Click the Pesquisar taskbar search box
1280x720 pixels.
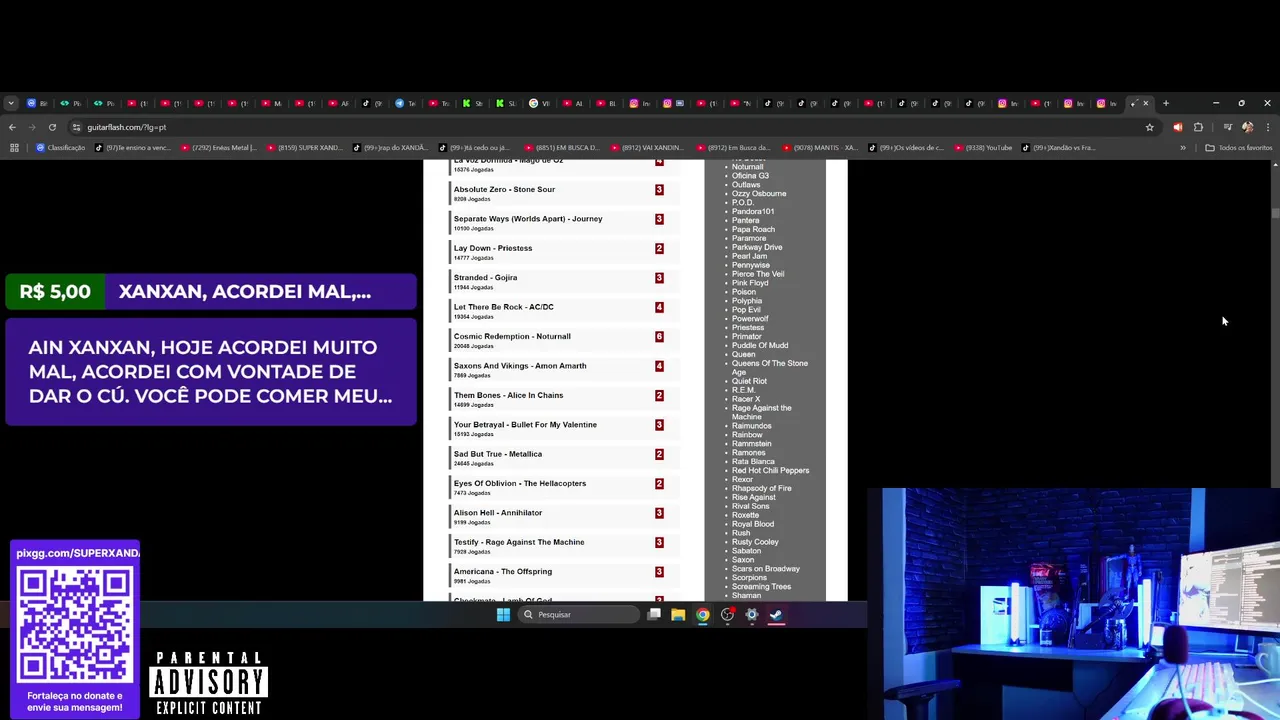click(578, 615)
